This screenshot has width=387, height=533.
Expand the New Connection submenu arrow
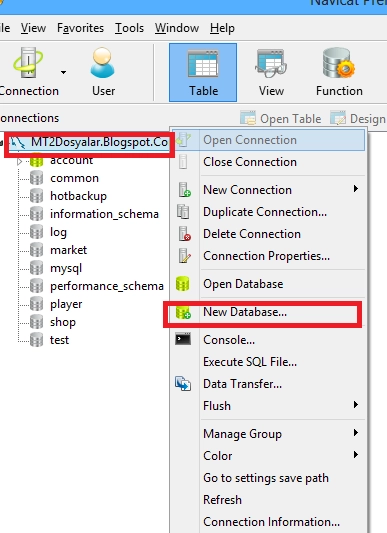(356, 189)
